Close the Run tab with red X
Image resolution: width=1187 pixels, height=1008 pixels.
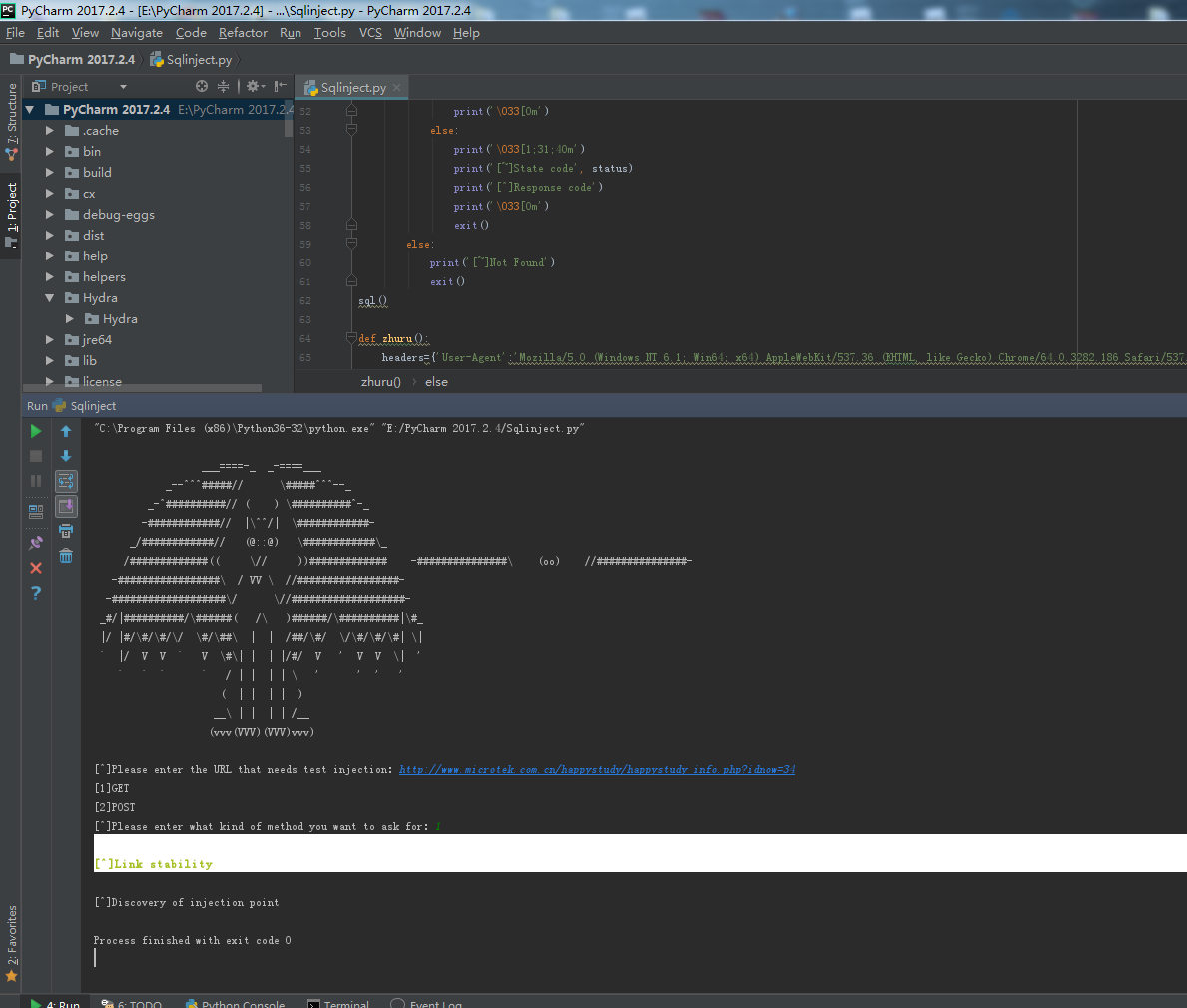(36, 568)
